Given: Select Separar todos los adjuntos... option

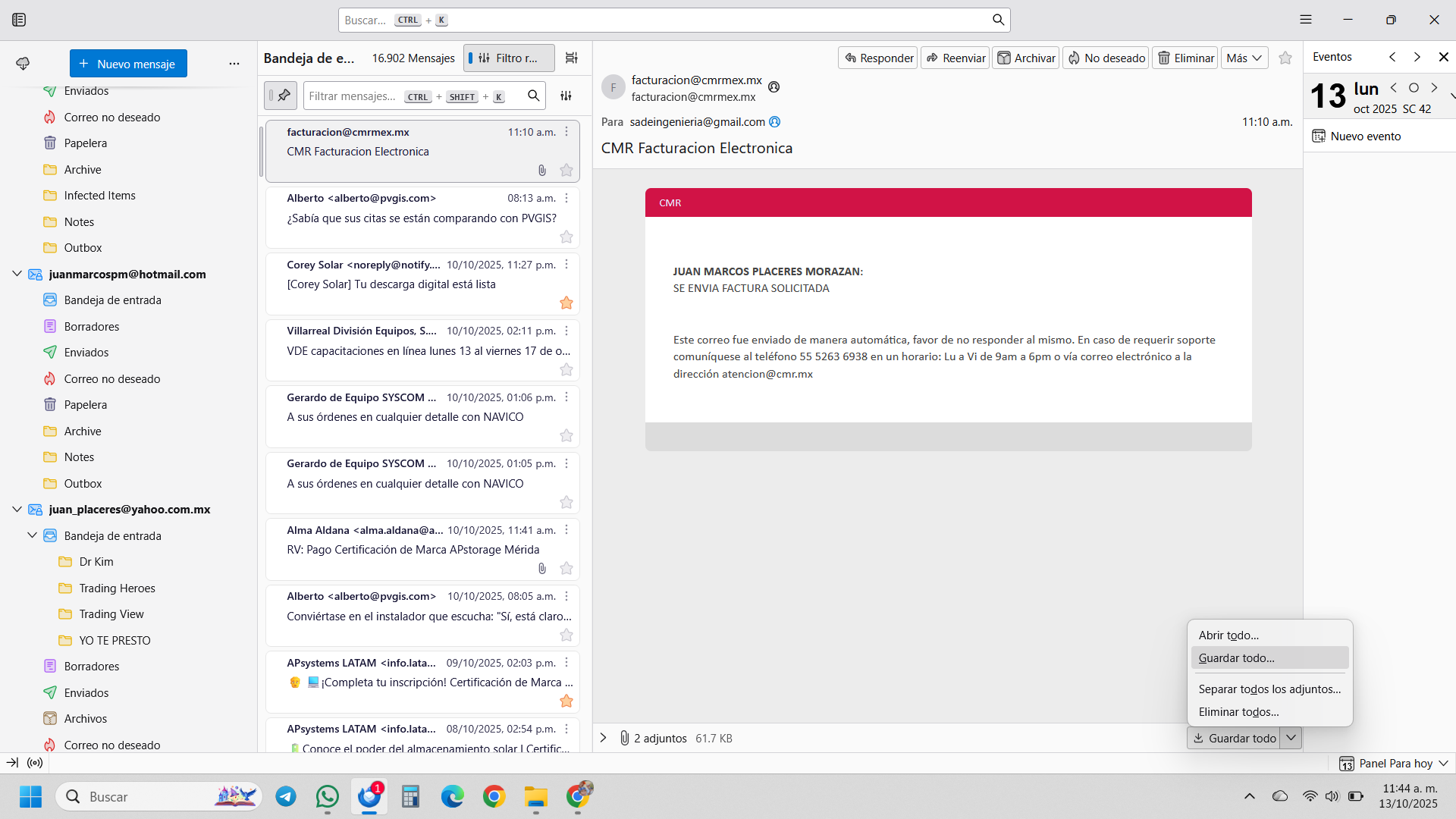Looking at the screenshot, I should [1269, 689].
